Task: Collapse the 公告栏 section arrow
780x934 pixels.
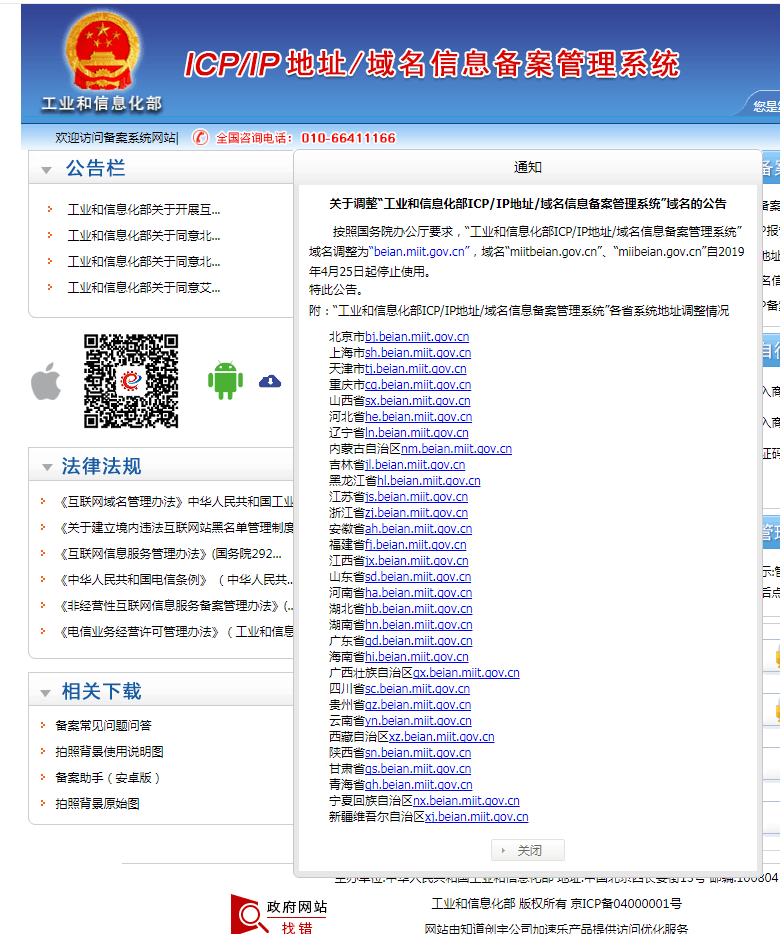Action: click(x=46, y=170)
